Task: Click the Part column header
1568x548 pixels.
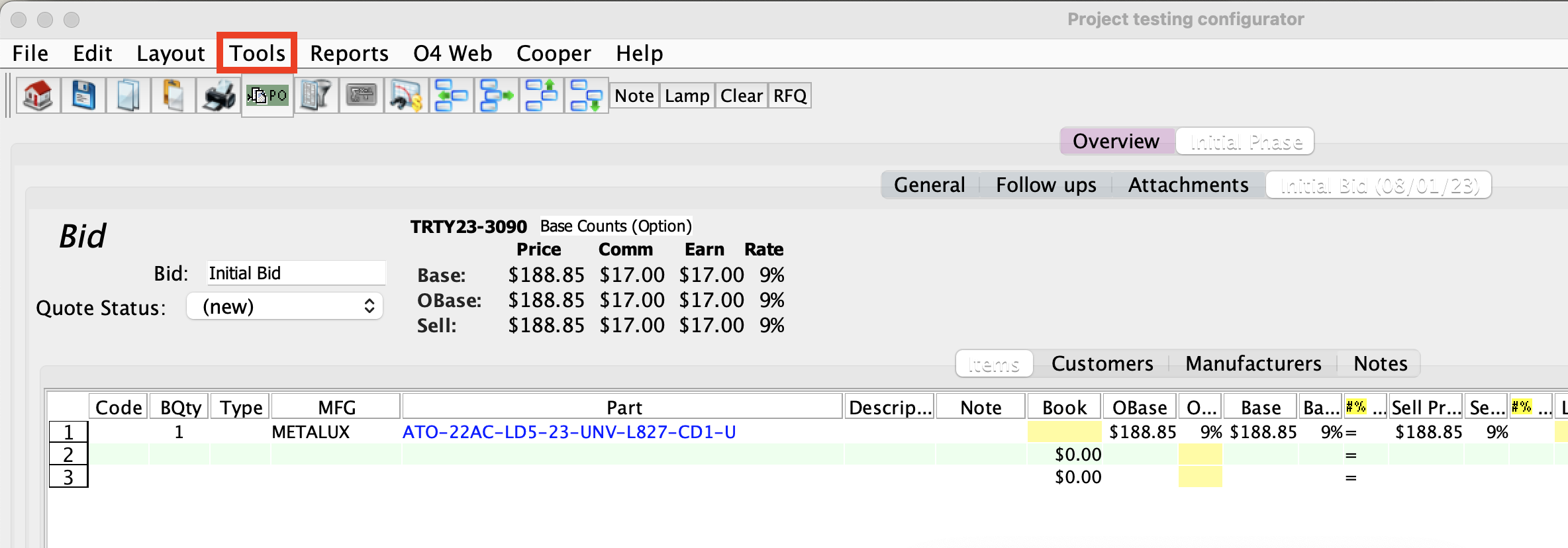Action: 624,407
